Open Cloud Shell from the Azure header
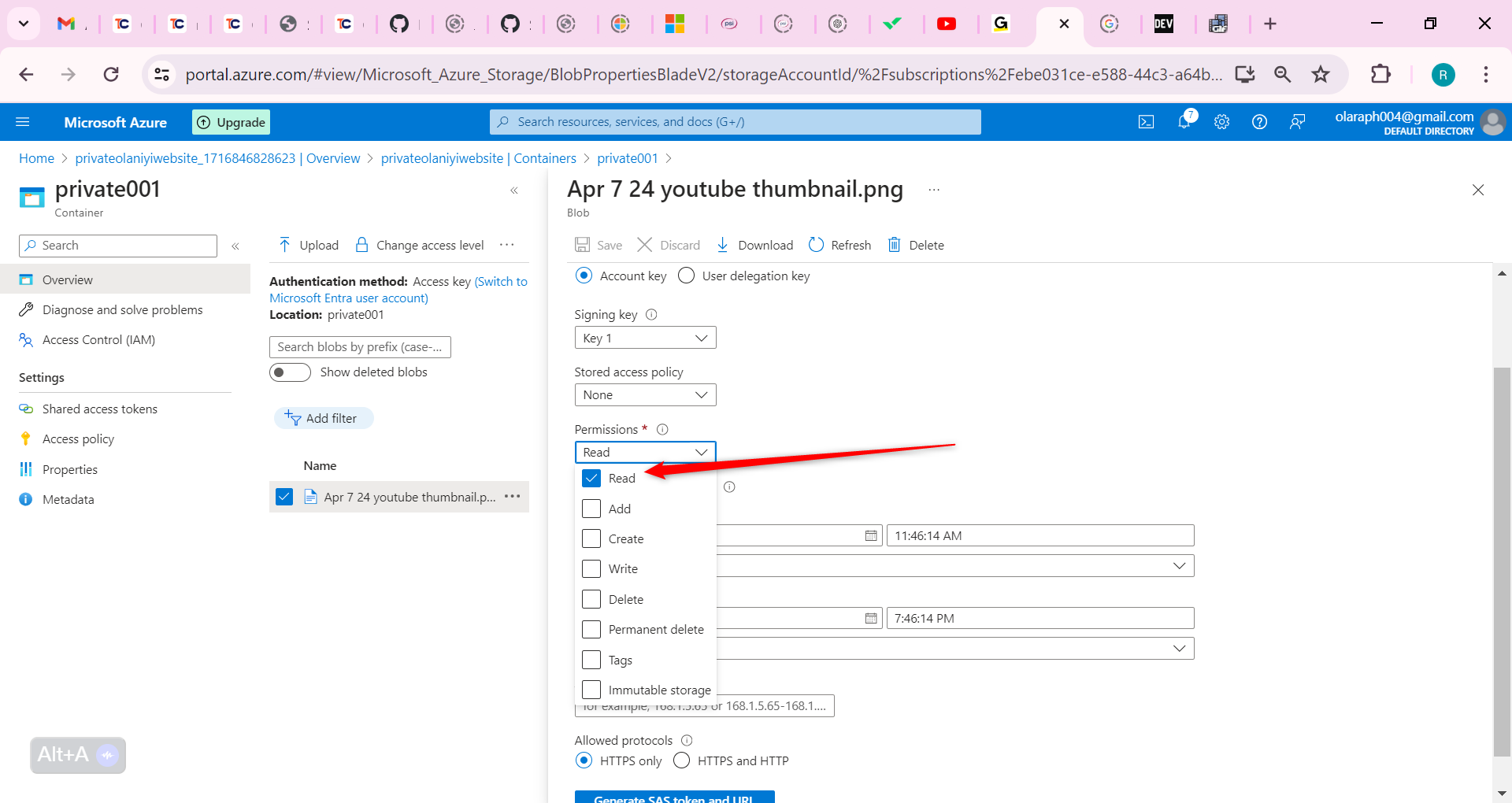 click(1147, 122)
